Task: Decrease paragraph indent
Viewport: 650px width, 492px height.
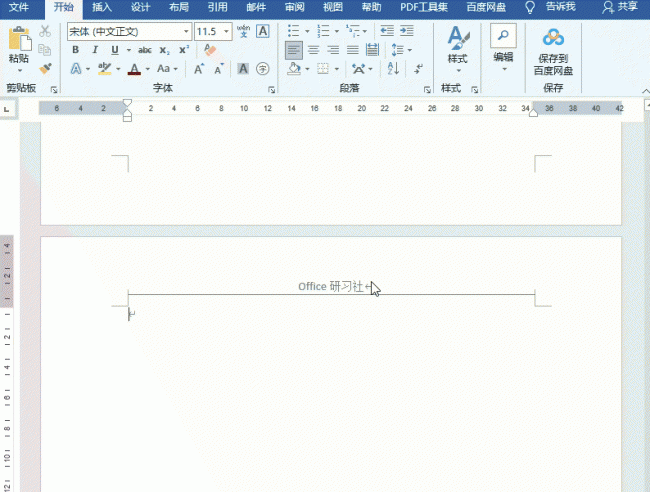Action: click(387, 31)
